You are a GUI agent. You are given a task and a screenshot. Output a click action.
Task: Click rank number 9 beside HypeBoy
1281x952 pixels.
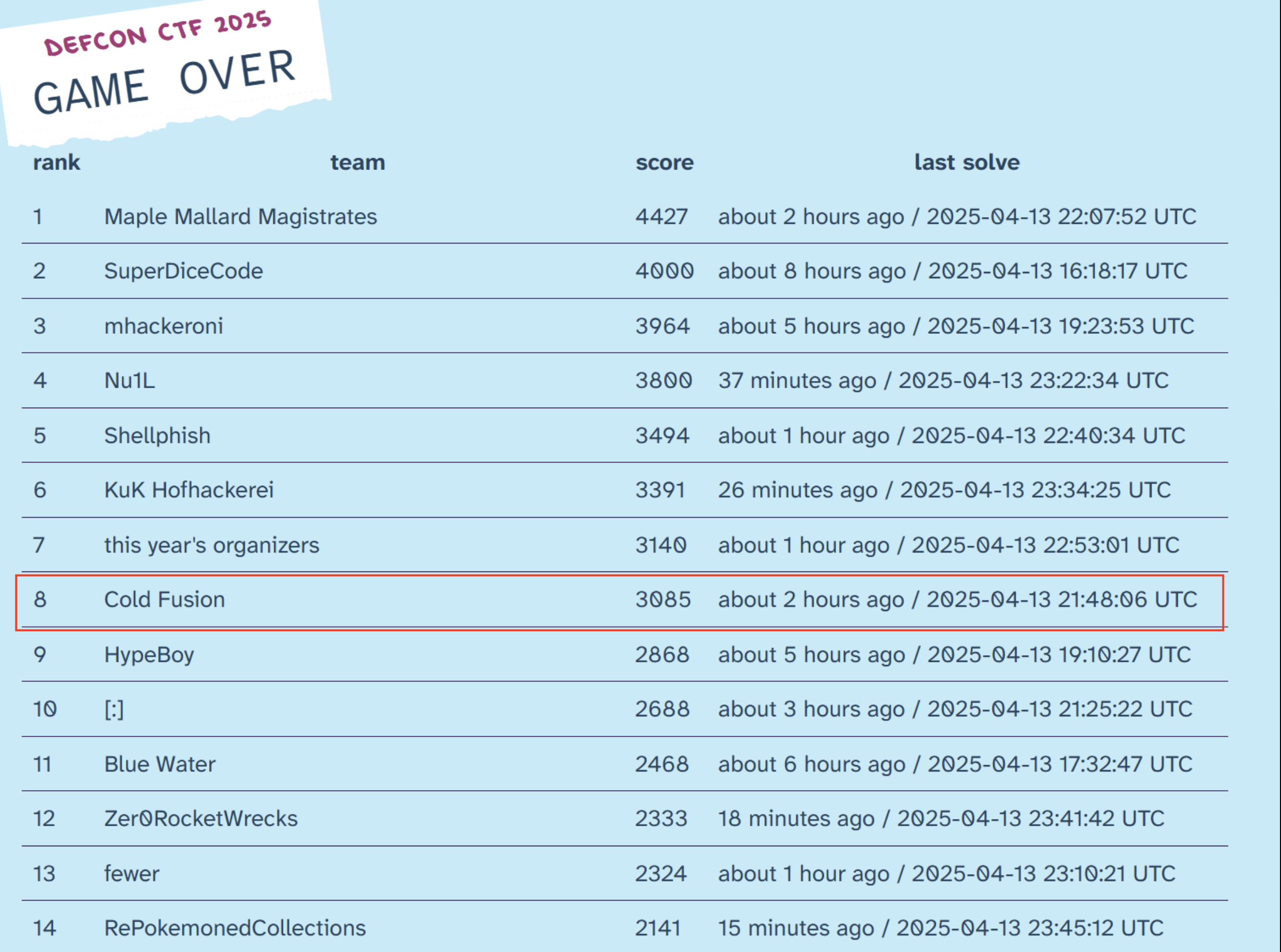[x=39, y=655]
